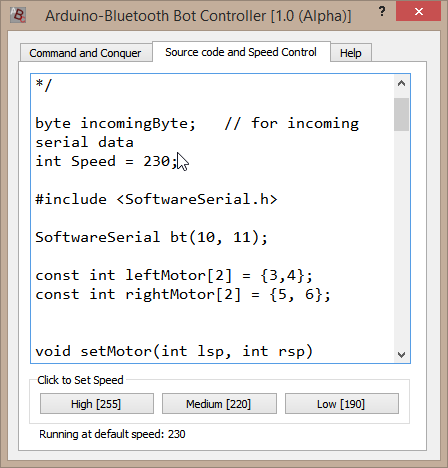Click 'const int leftMotor[2]' line
Image resolution: width=448 pixels, height=468 pixels.
tap(174, 275)
